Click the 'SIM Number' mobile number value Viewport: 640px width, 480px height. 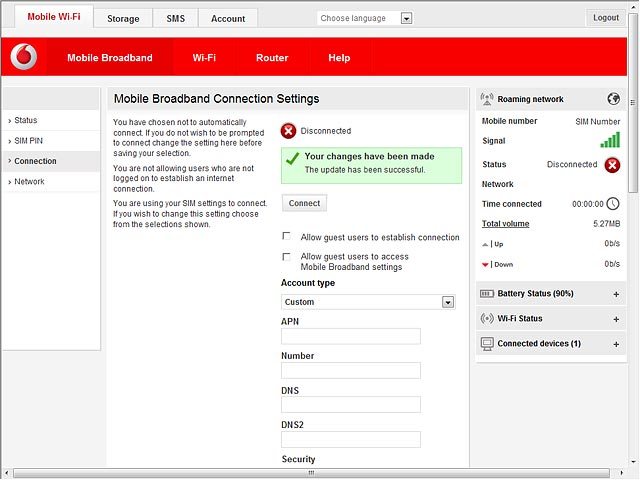click(x=598, y=121)
